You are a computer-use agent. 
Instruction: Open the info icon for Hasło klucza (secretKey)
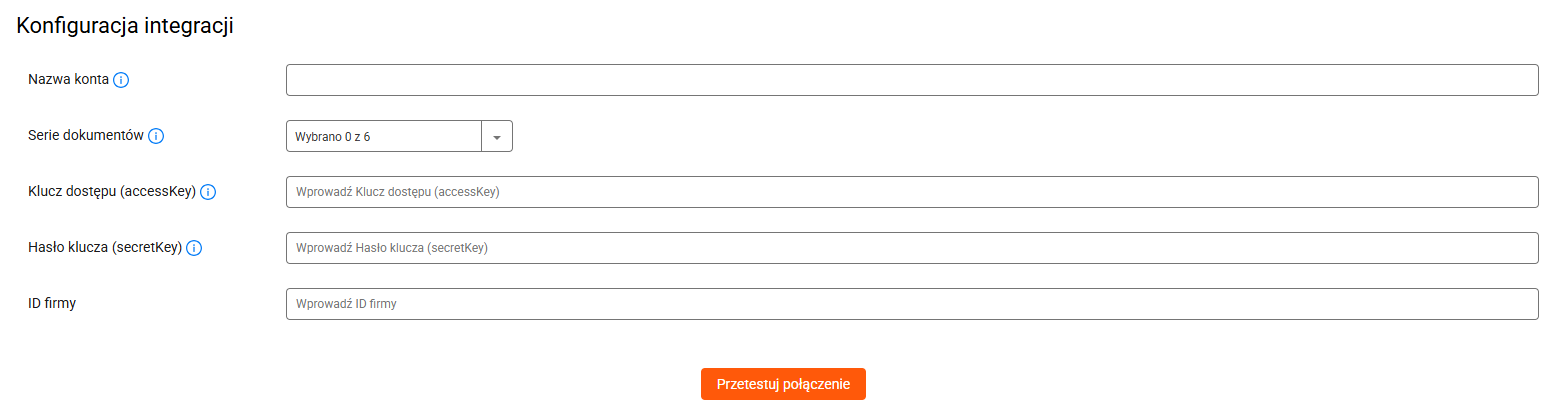[194, 248]
